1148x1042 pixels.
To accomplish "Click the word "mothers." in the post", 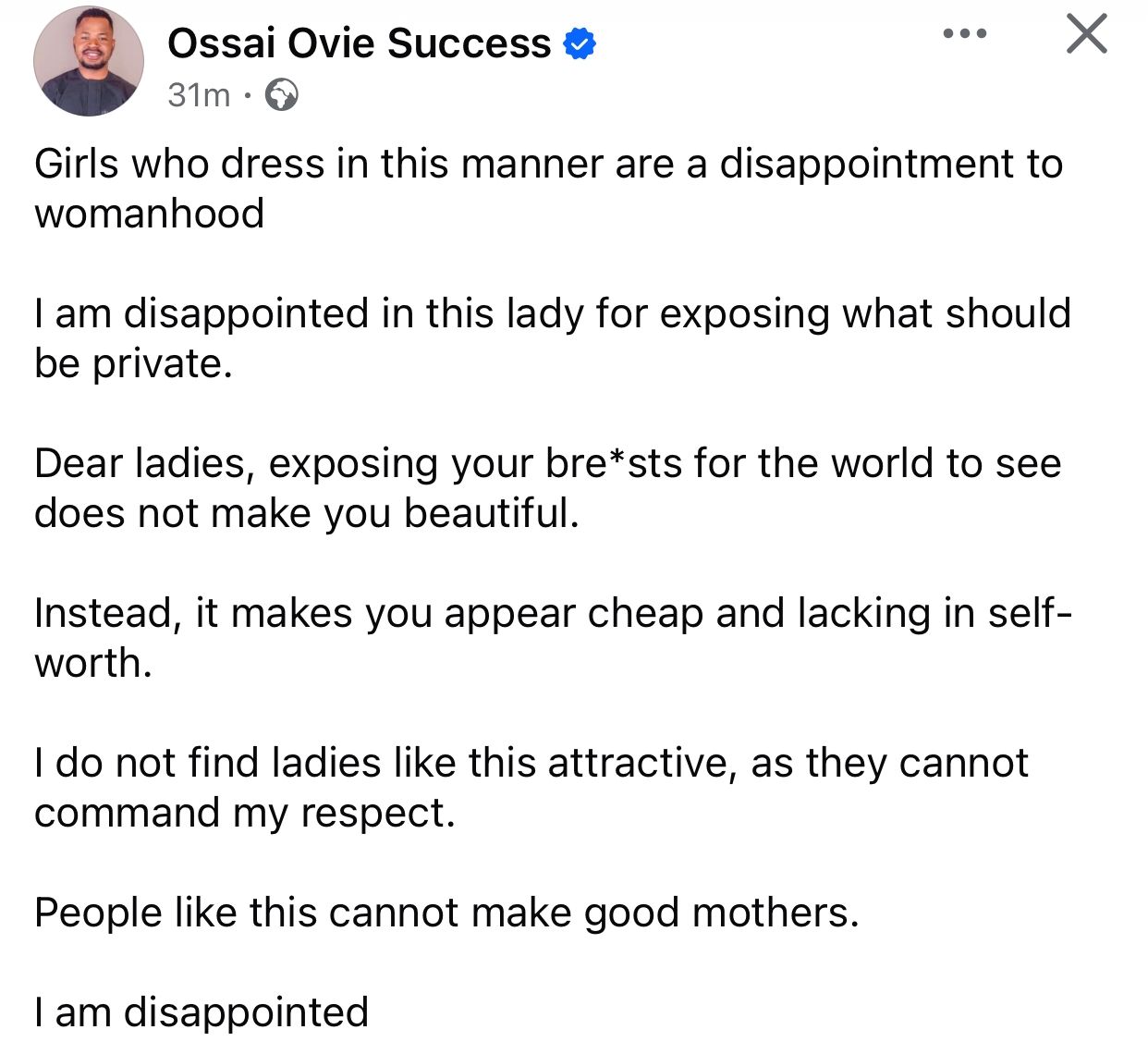I will click(776, 913).
